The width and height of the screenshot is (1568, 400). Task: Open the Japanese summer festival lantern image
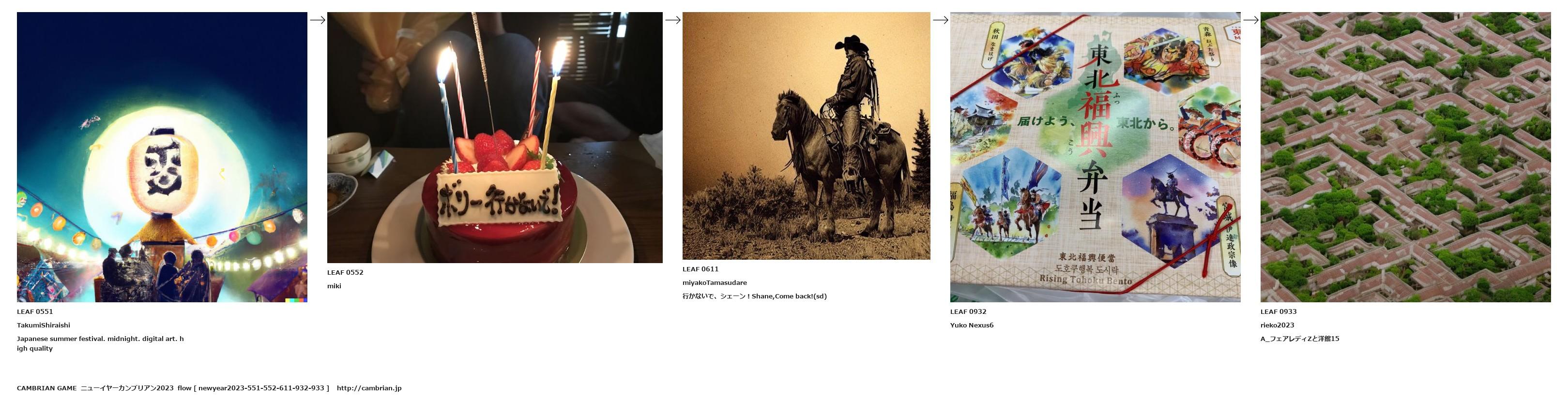(x=162, y=157)
